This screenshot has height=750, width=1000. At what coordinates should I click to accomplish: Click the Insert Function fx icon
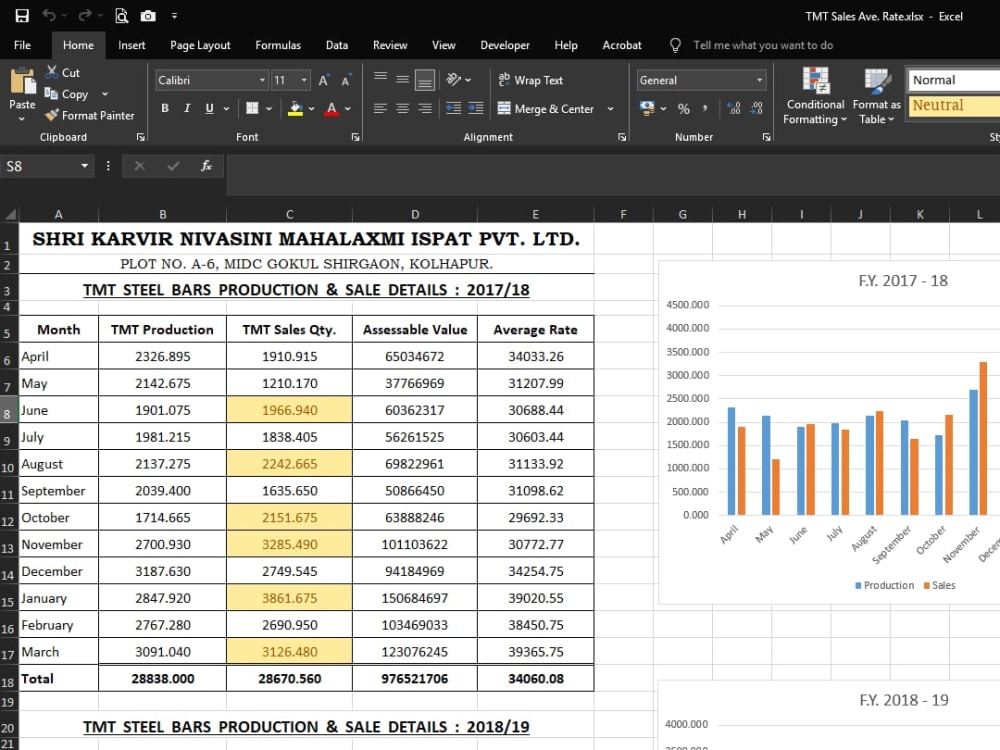tap(206, 166)
